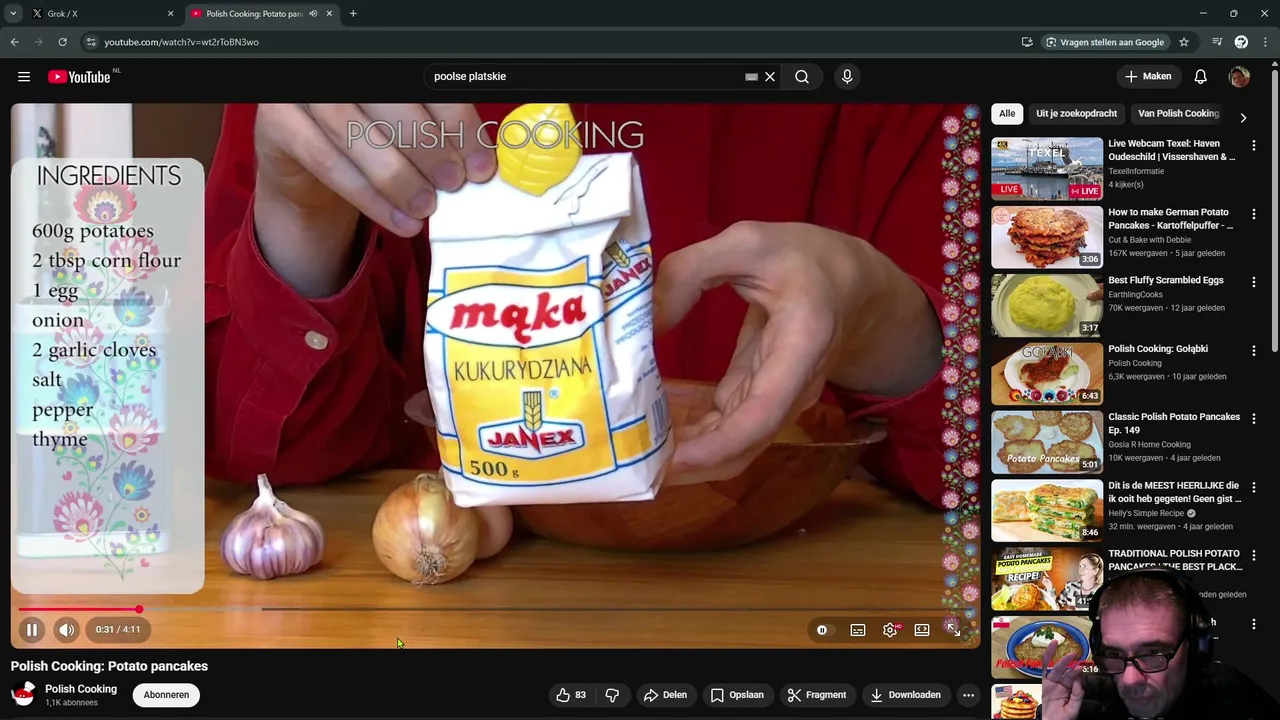1280x720 pixels.
Task: Toggle autoplay switch in the player
Action: coord(822,630)
